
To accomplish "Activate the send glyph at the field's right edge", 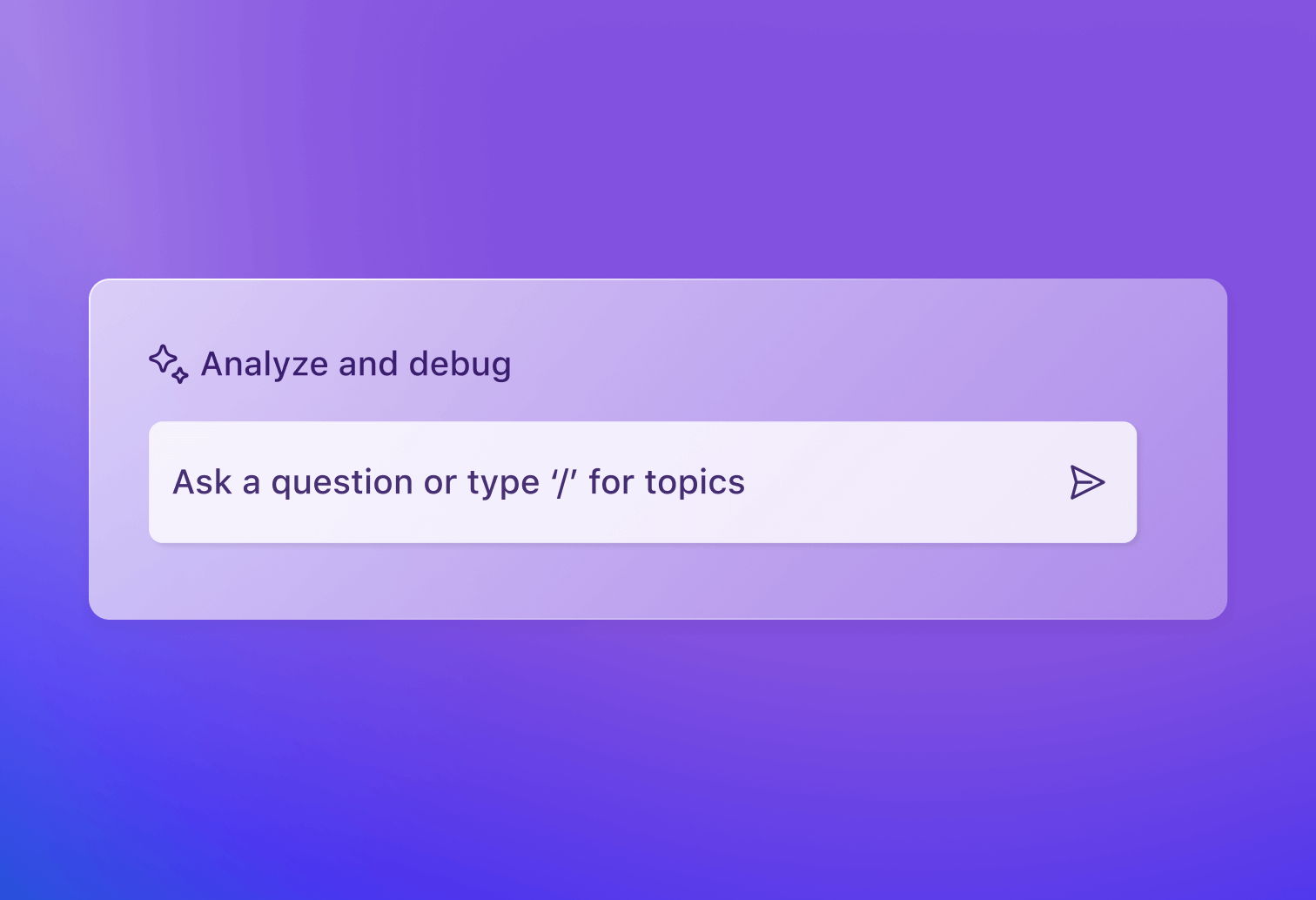I will point(1087,482).
